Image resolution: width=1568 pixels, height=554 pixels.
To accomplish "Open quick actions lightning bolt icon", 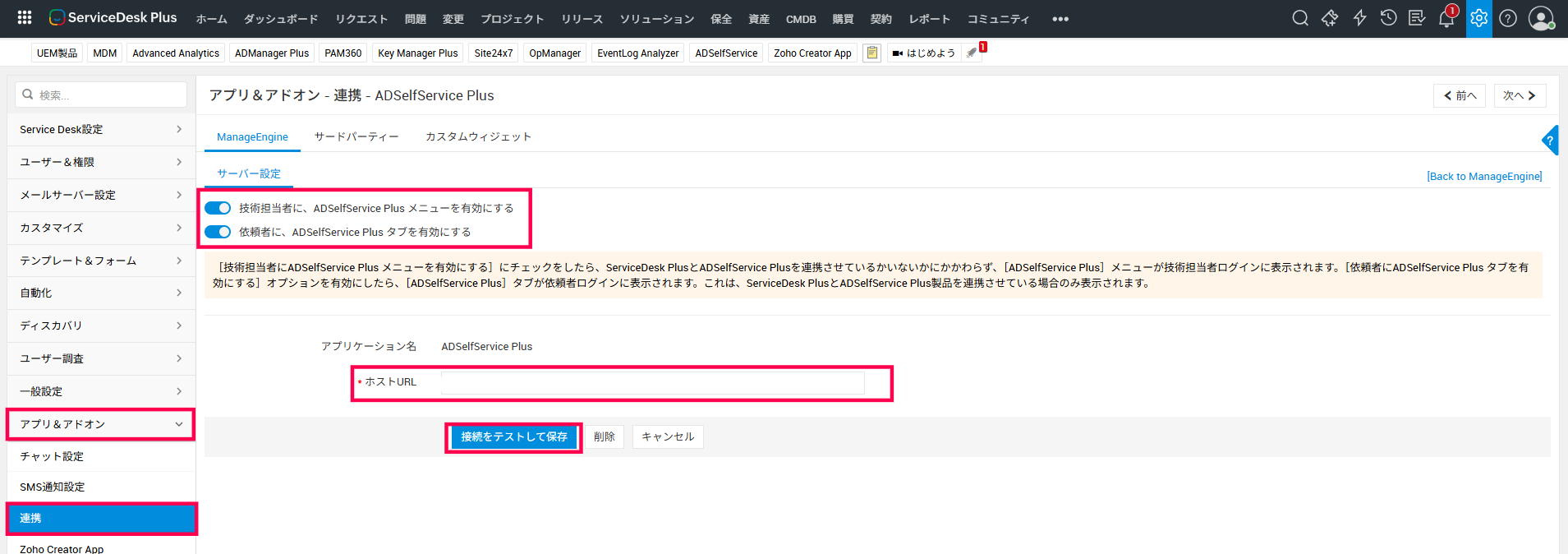I will [x=1359, y=18].
